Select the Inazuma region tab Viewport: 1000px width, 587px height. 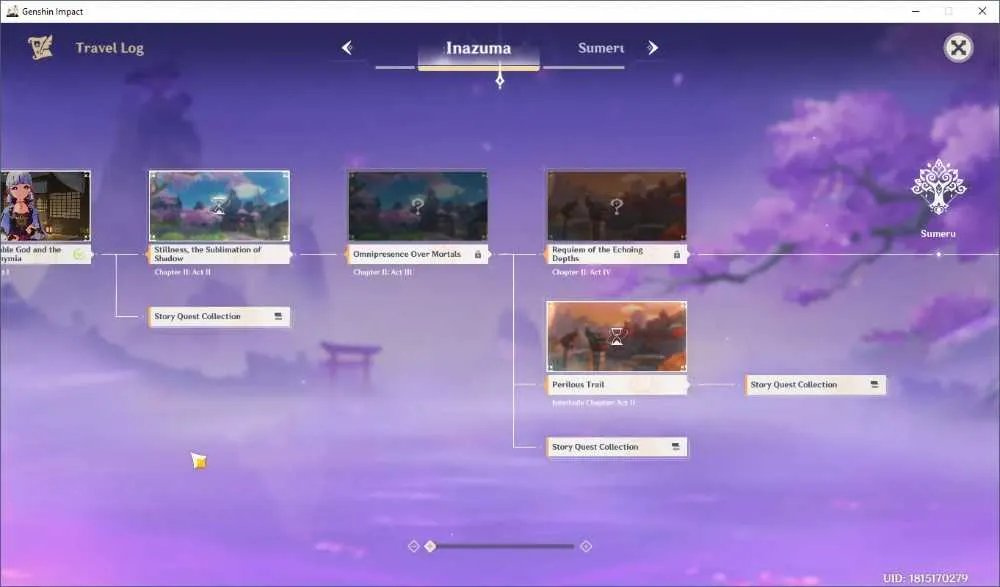click(478, 48)
